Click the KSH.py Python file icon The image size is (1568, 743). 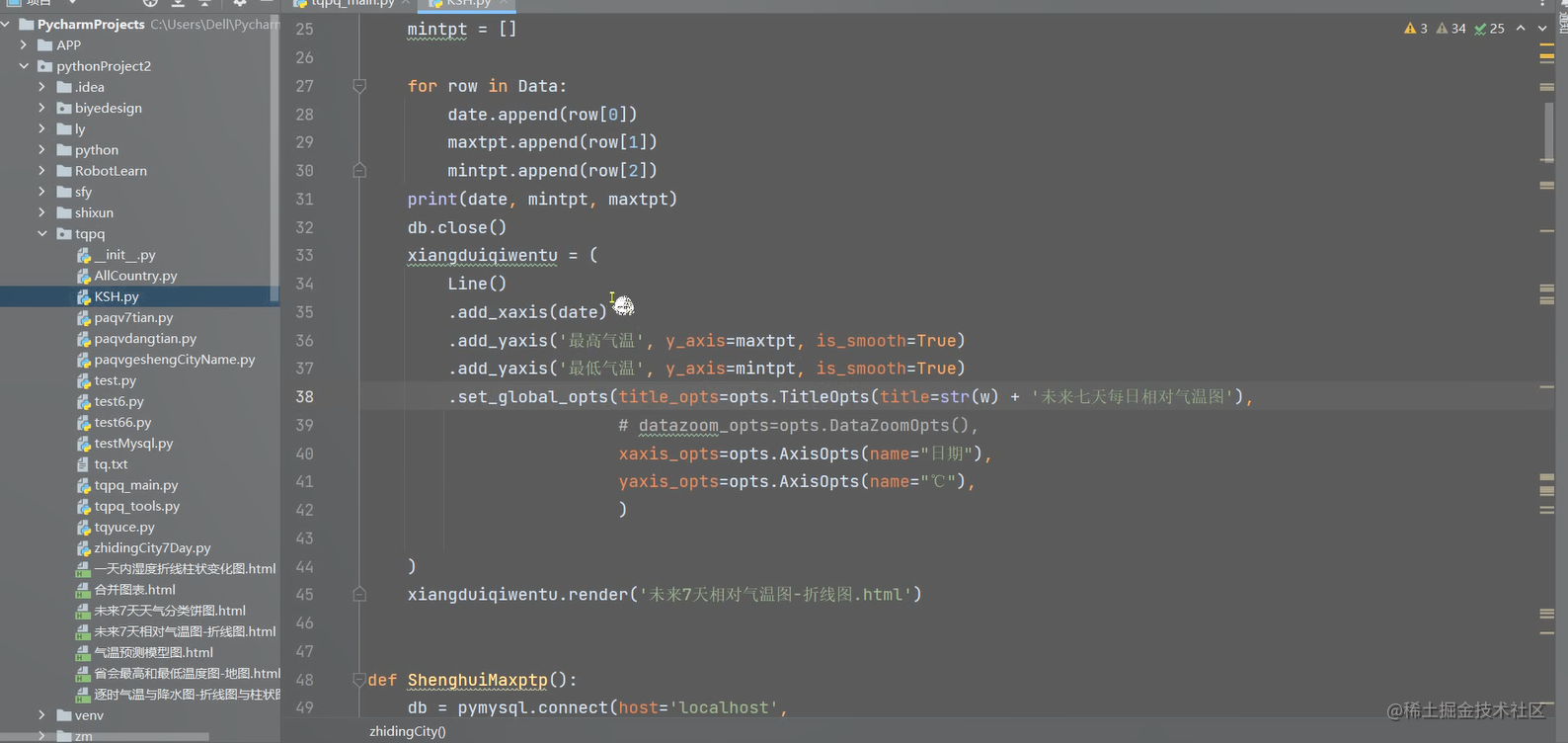[x=84, y=296]
